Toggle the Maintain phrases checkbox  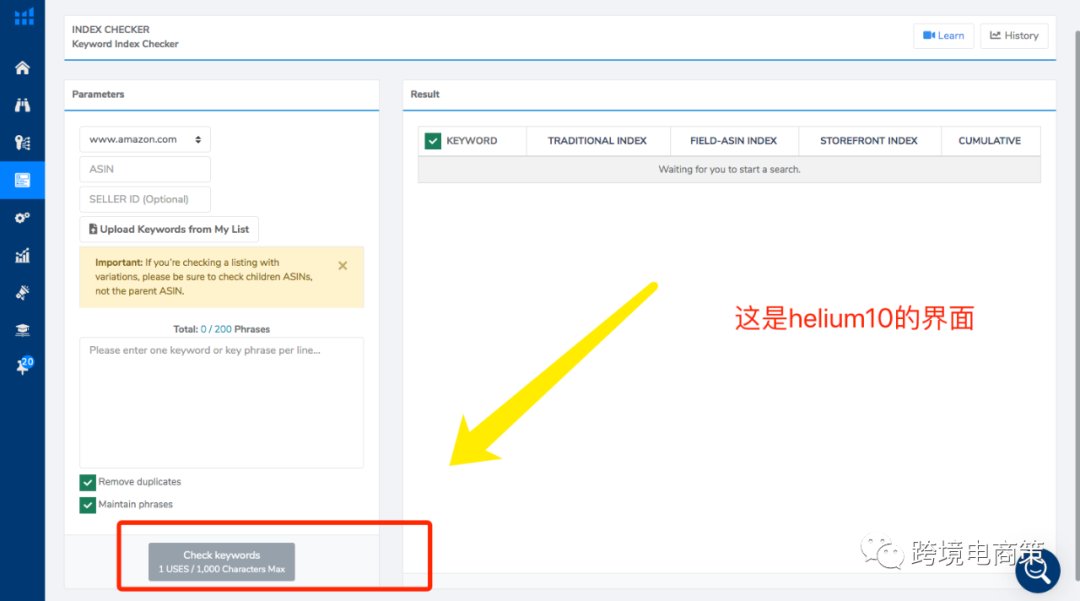(88, 505)
